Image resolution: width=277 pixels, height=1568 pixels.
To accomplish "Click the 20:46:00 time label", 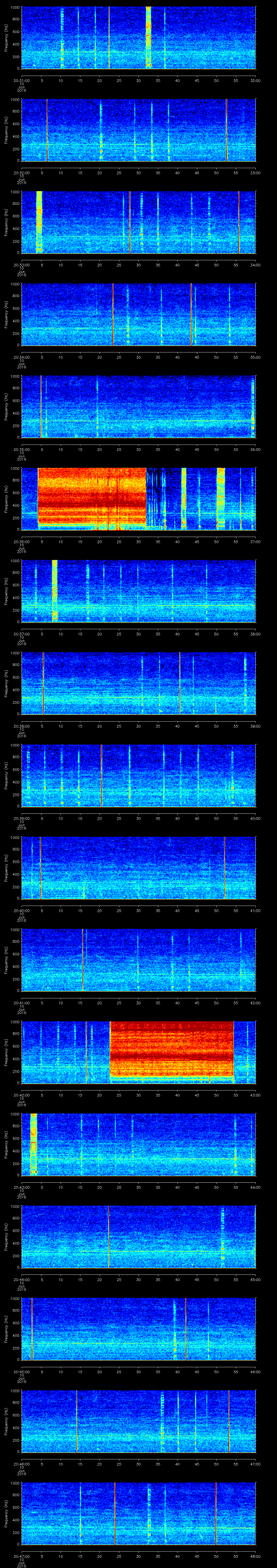I will 21,1463.
